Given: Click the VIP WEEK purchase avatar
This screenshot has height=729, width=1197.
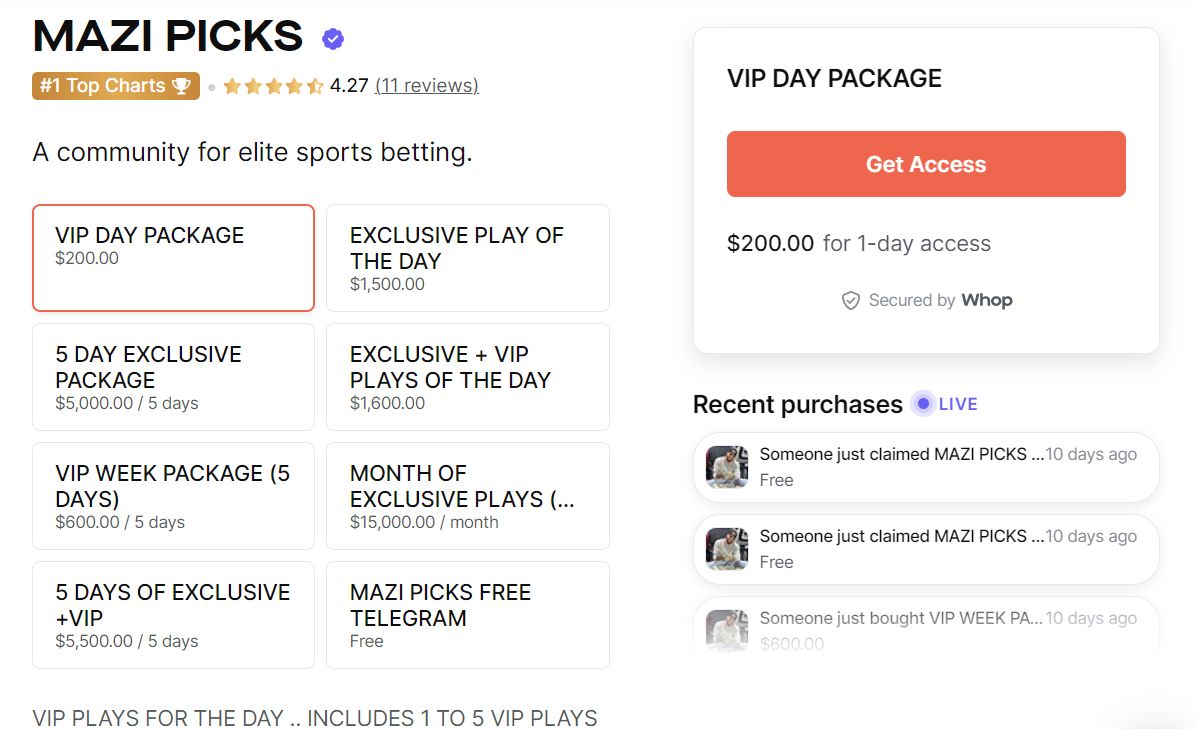Looking at the screenshot, I should coord(727,631).
